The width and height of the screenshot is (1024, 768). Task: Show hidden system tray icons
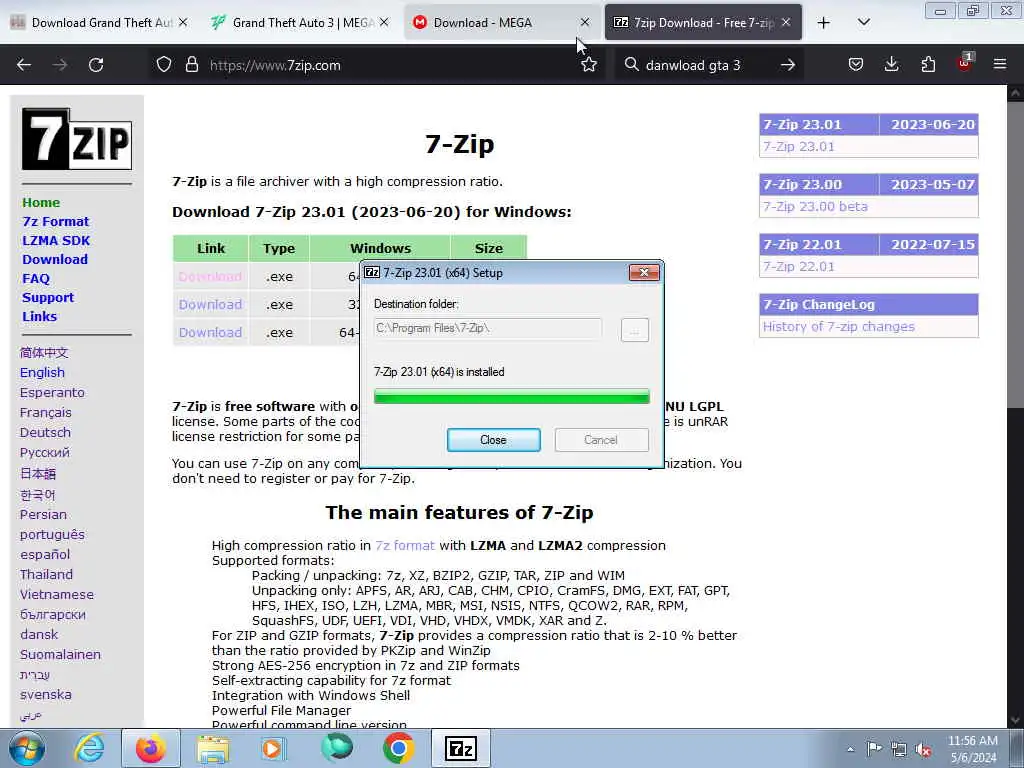click(x=850, y=750)
